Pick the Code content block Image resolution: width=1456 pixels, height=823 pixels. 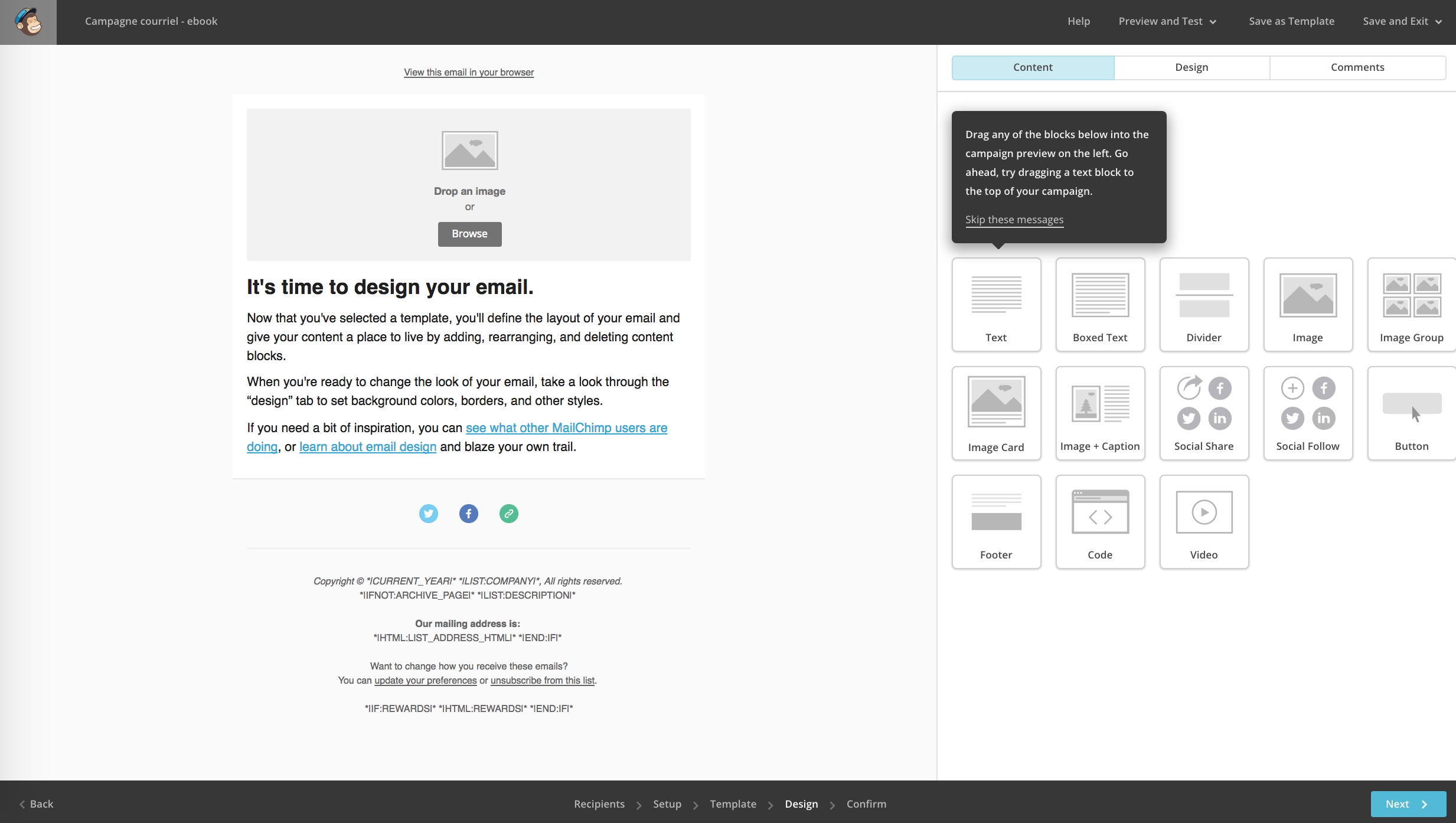(1100, 522)
